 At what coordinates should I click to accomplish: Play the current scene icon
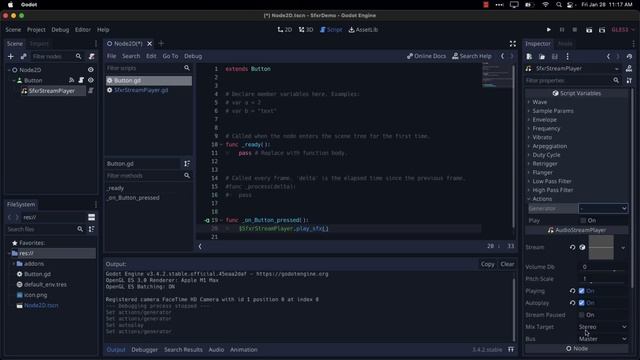point(589,30)
